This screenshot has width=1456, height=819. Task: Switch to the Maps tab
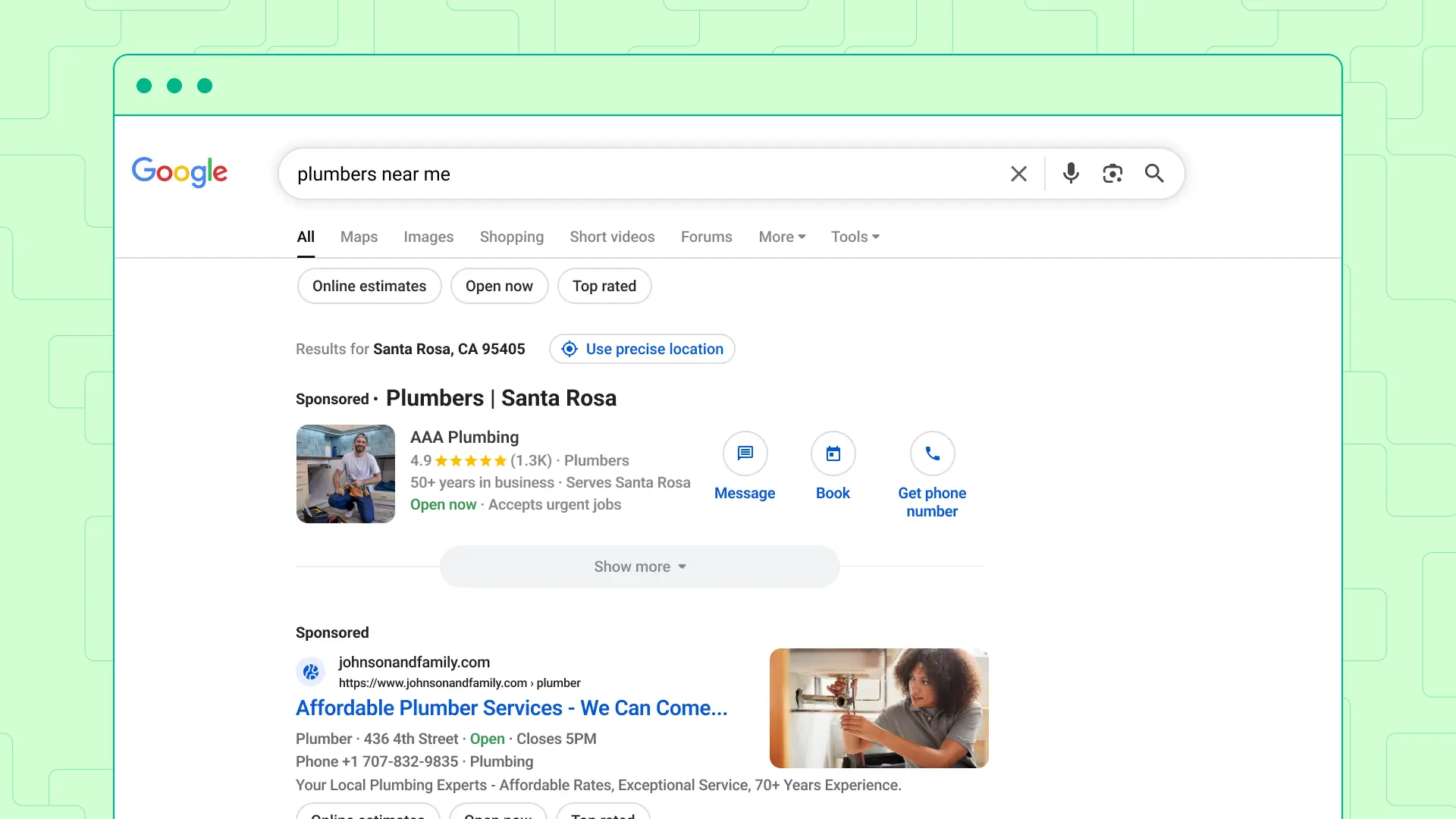(359, 237)
